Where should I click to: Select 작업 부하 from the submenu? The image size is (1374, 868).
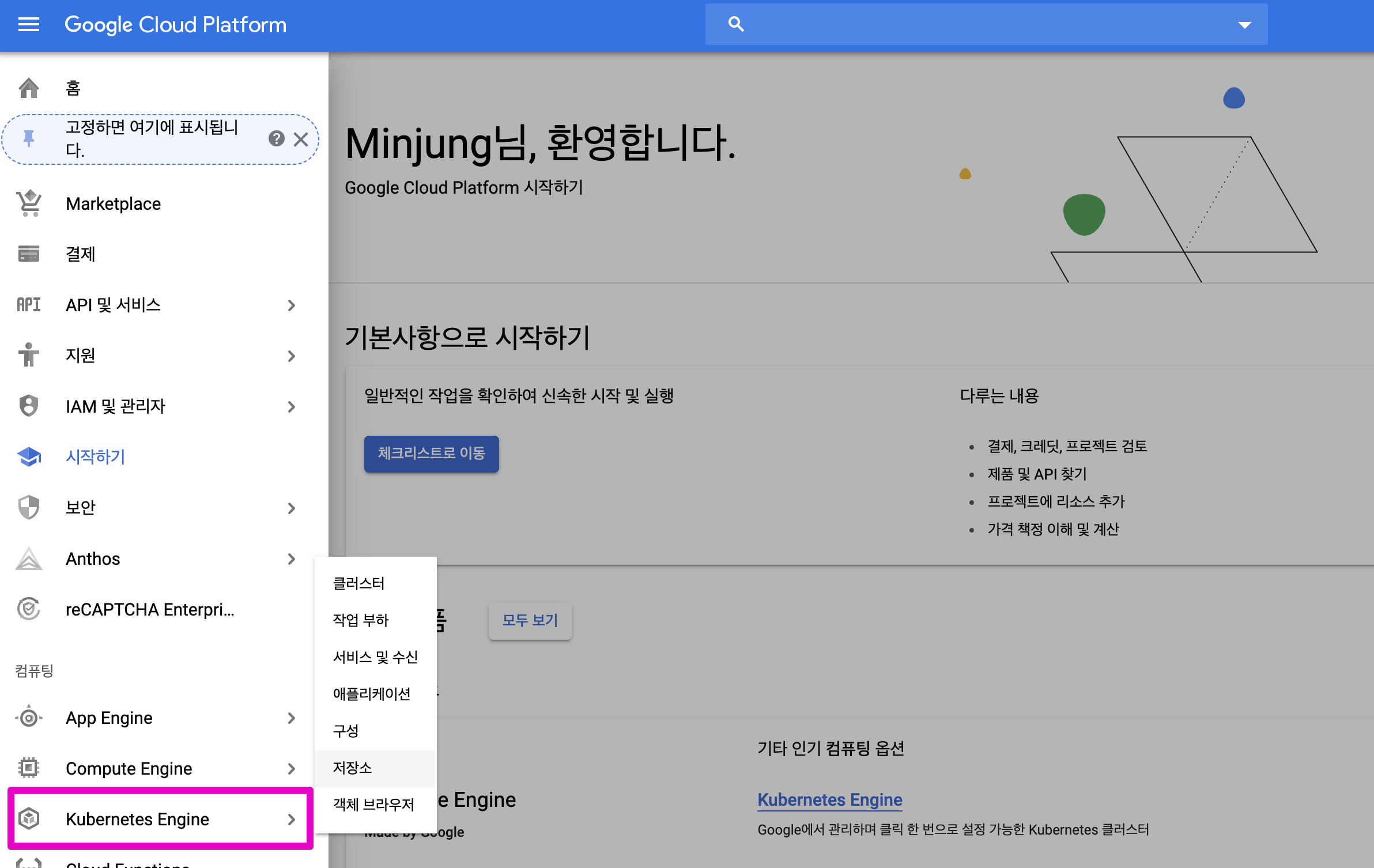pyautogui.click(x=376, y=620)
